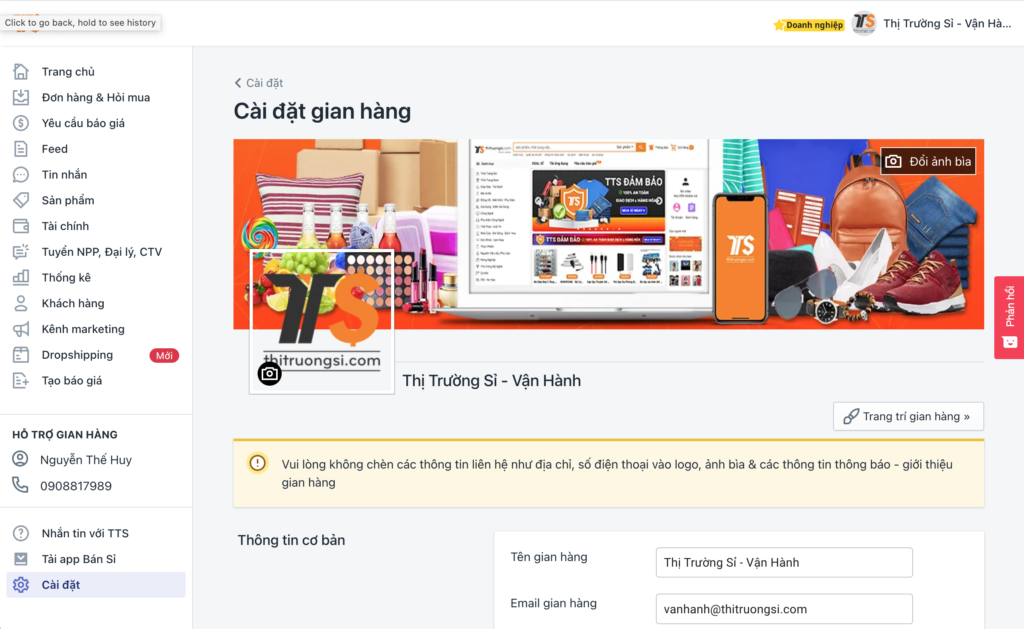
Task: Click the Thống kê bar chart icon
Action: [21, 278]
